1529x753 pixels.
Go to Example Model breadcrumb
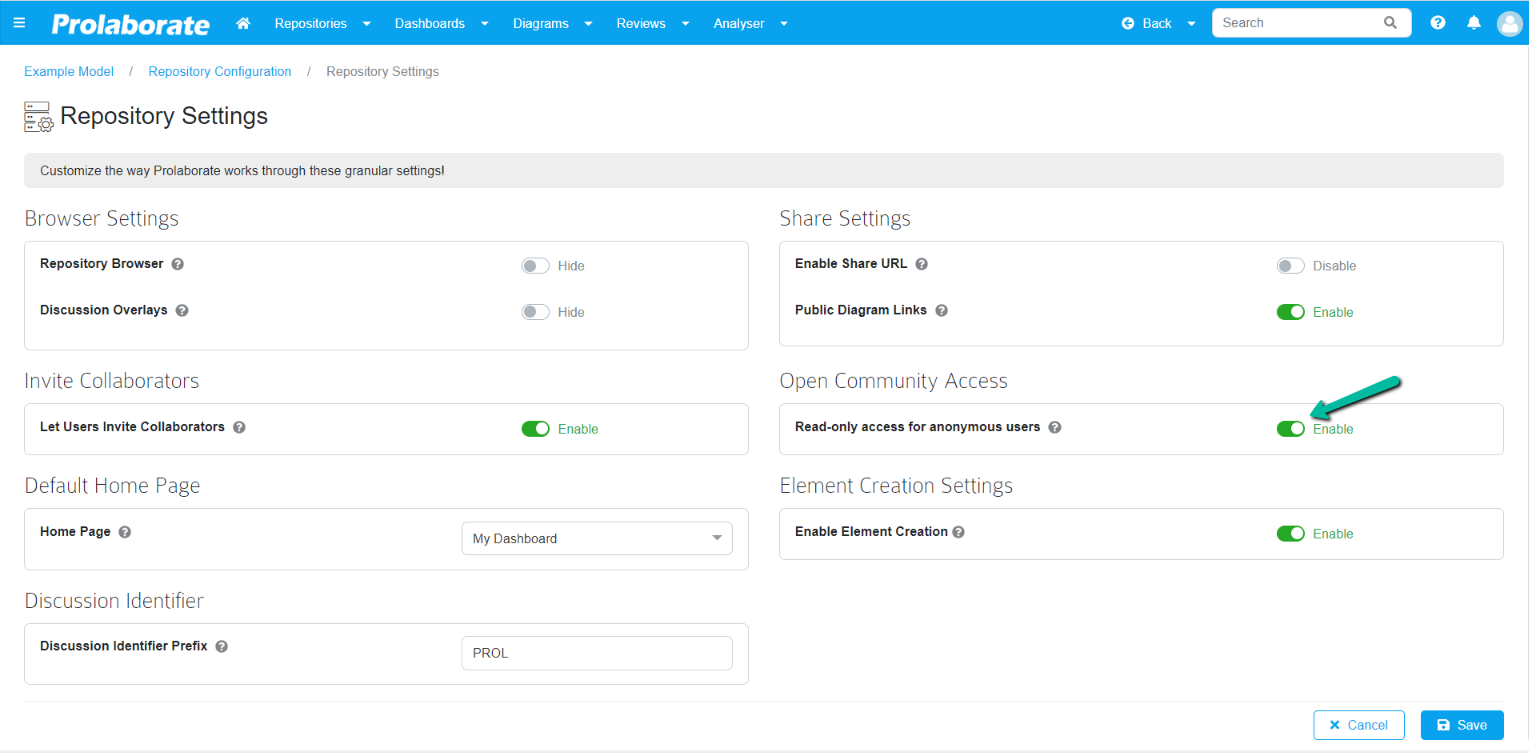[x=69, y=72]
